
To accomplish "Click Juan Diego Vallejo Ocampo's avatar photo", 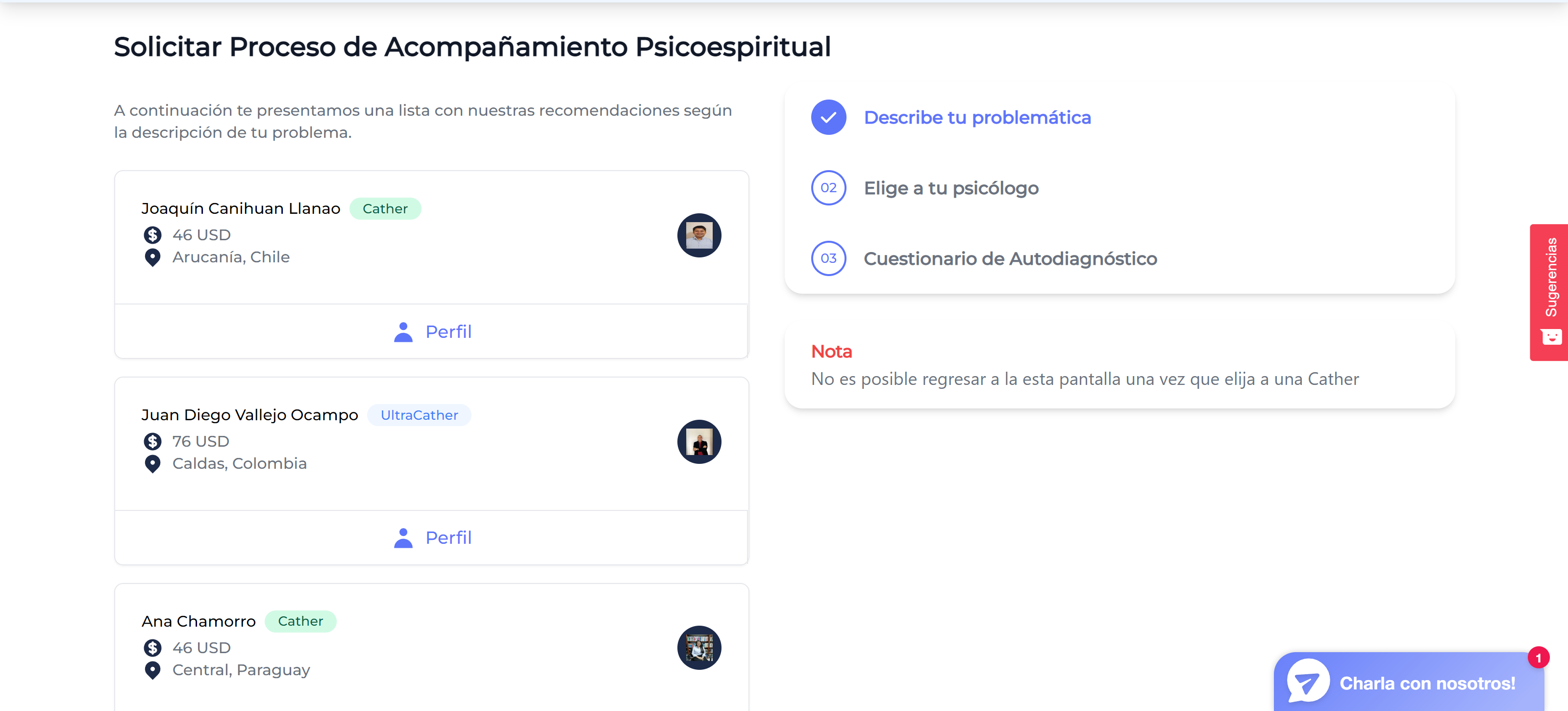I will tap(699, 441).
